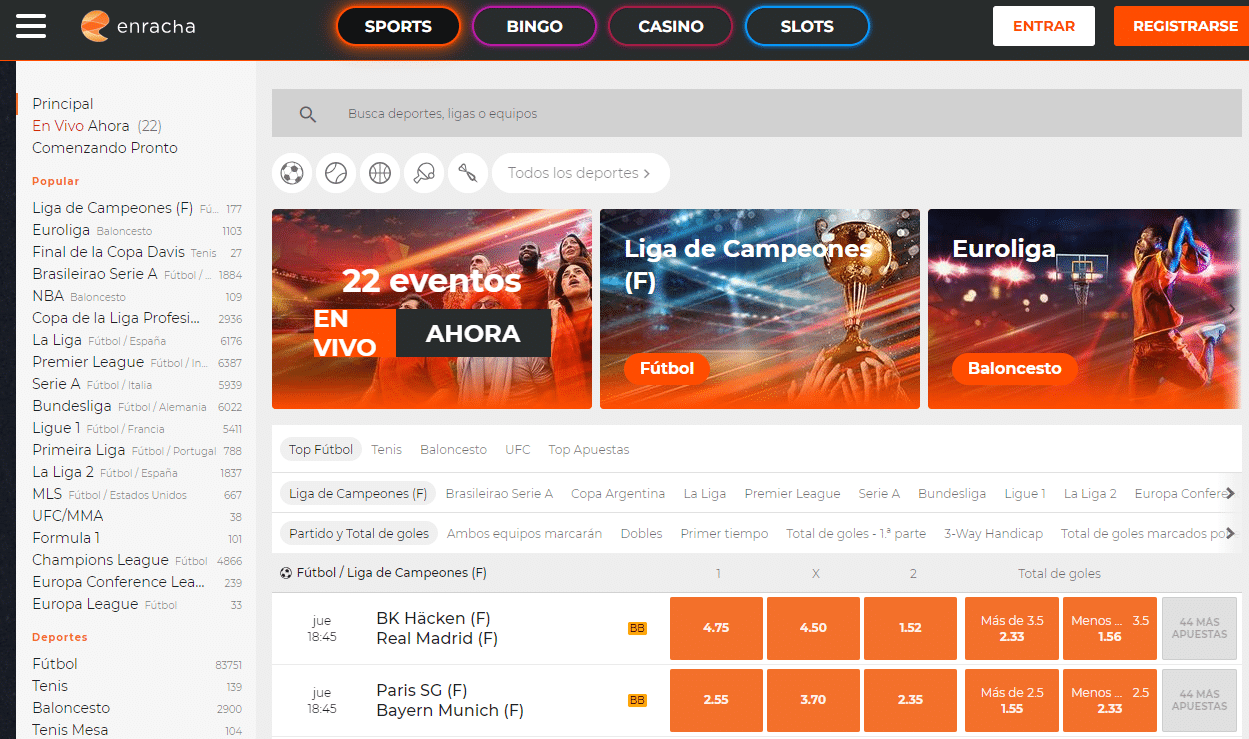Screen dimensions: 1249x739
Task: Click the BB badge for BK Häcken match
Action: [x=637, y=628]
